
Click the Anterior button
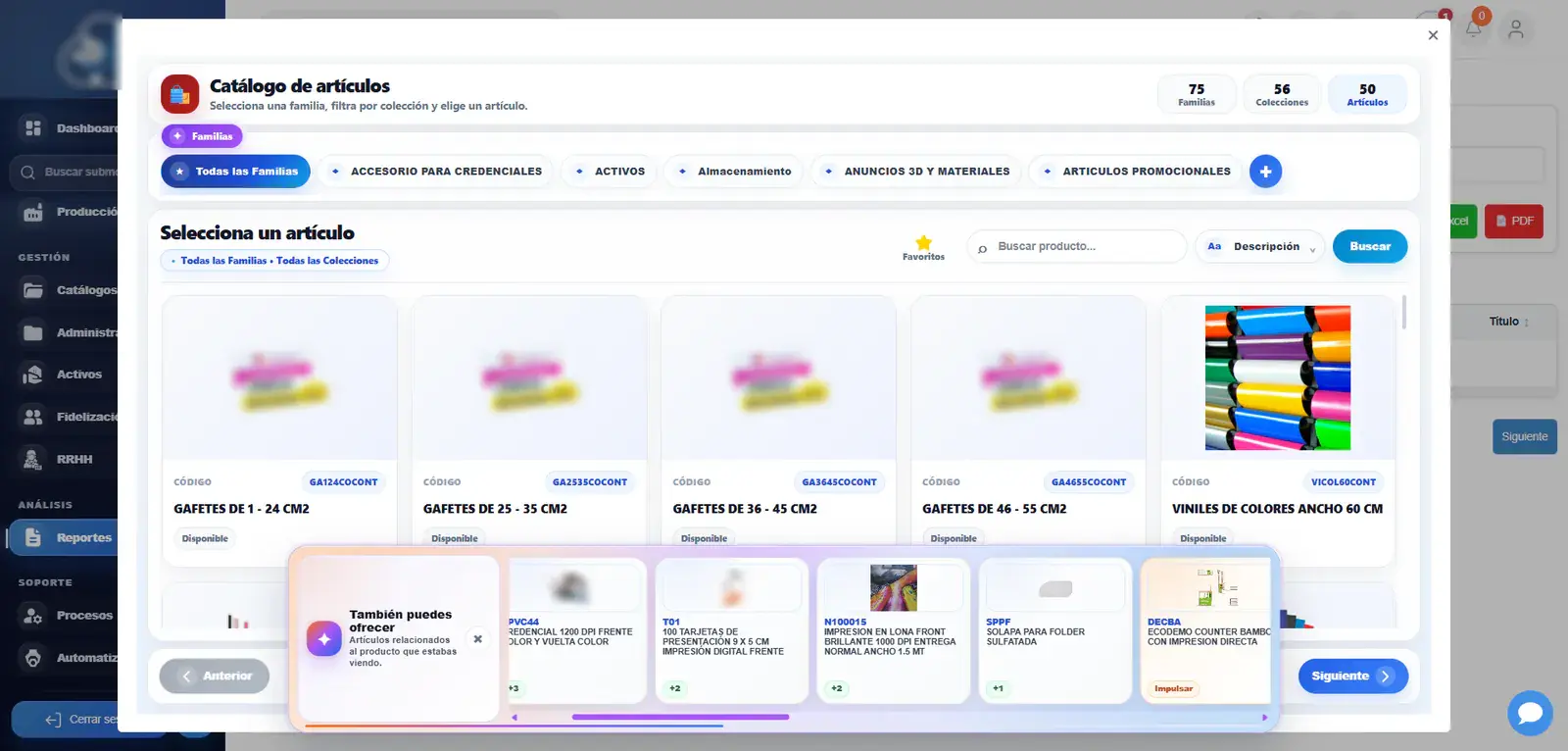coord(215,676)
